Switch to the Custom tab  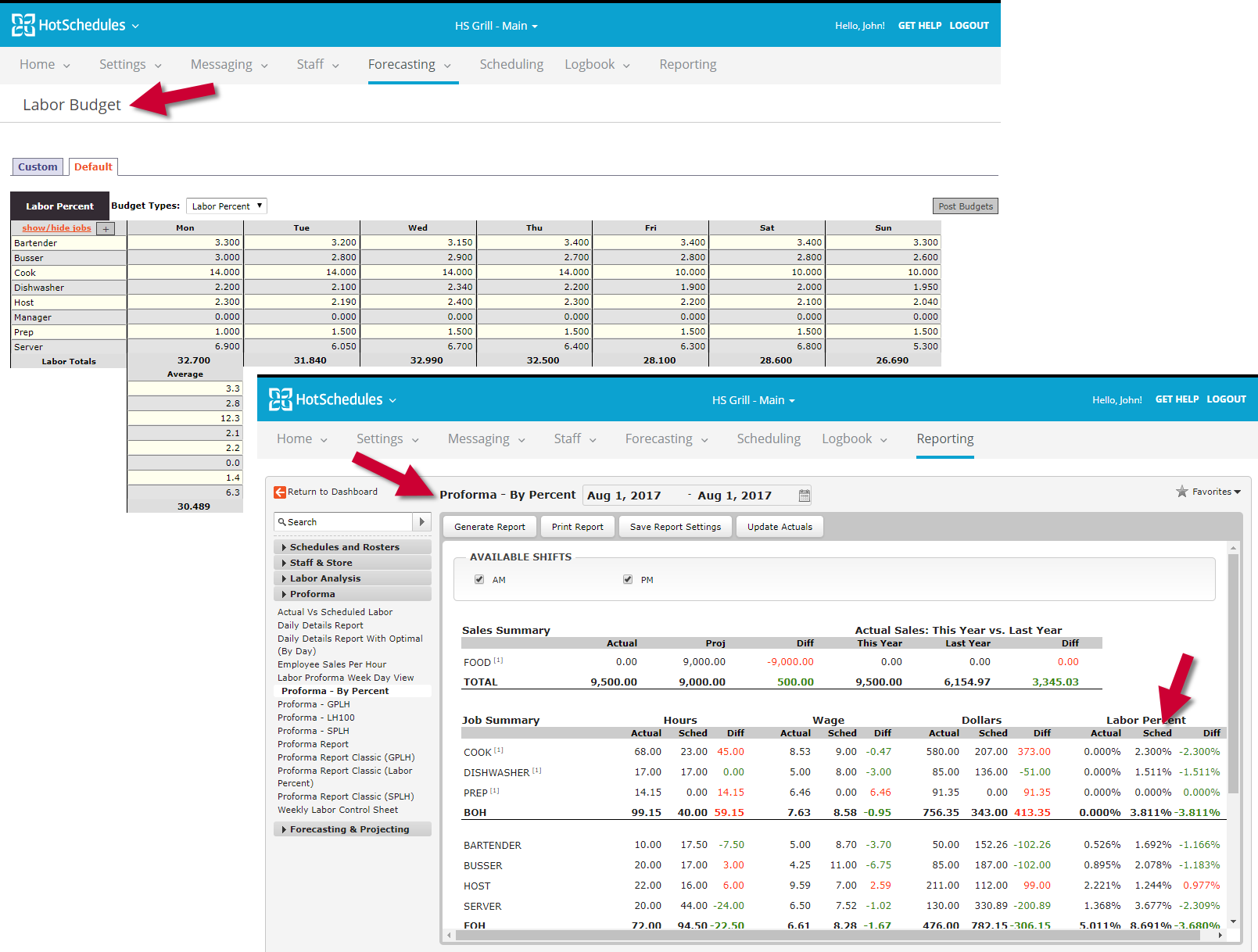[x=38, y=166]
